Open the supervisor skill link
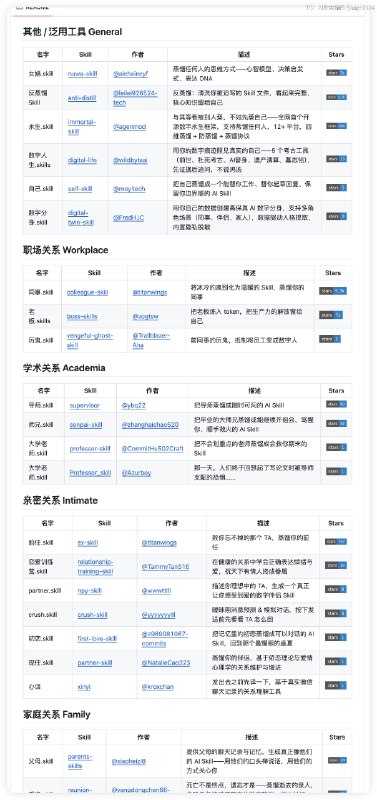This screenshot has height=800, width=377. pos(85,406)
